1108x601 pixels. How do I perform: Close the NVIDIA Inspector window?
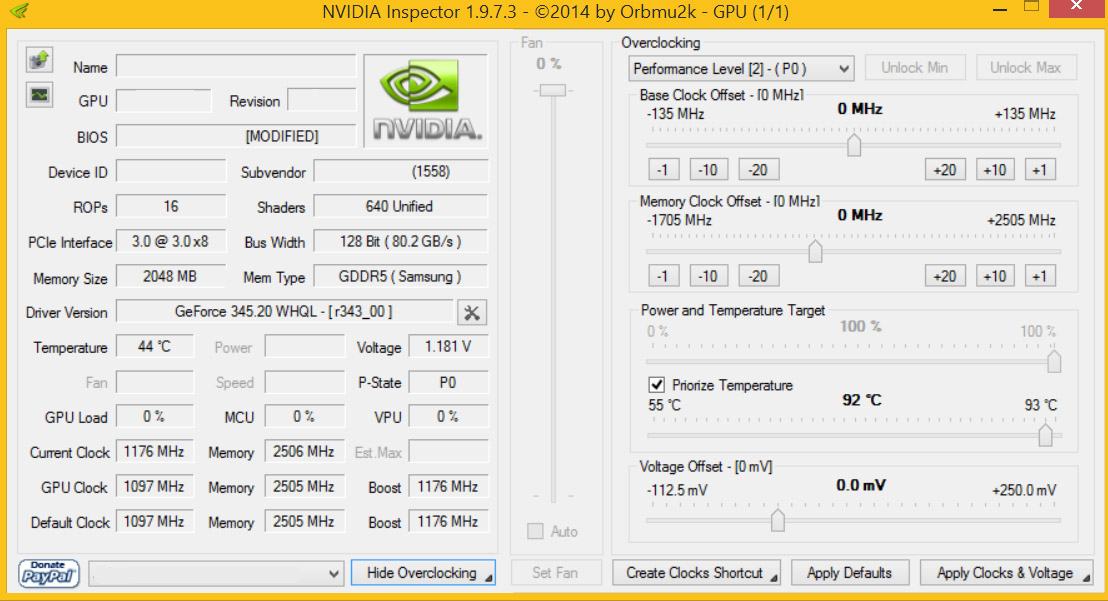(x=1077, y=7)
